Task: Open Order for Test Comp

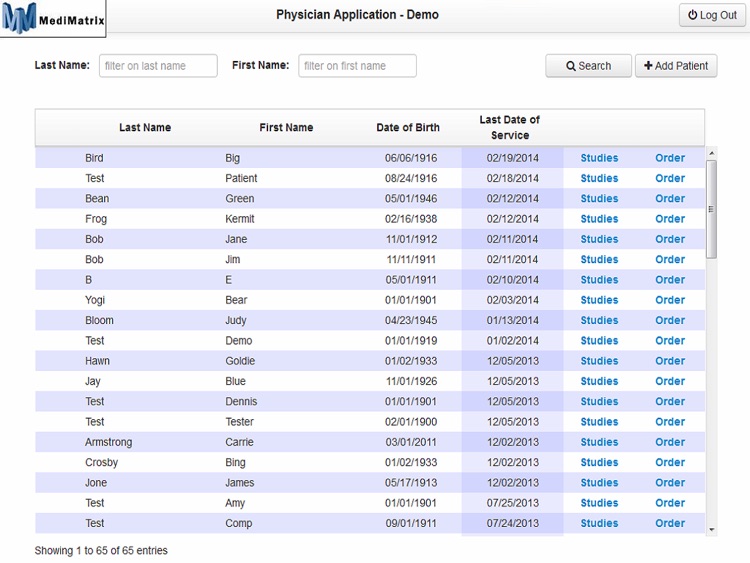Action: [670, 523]
